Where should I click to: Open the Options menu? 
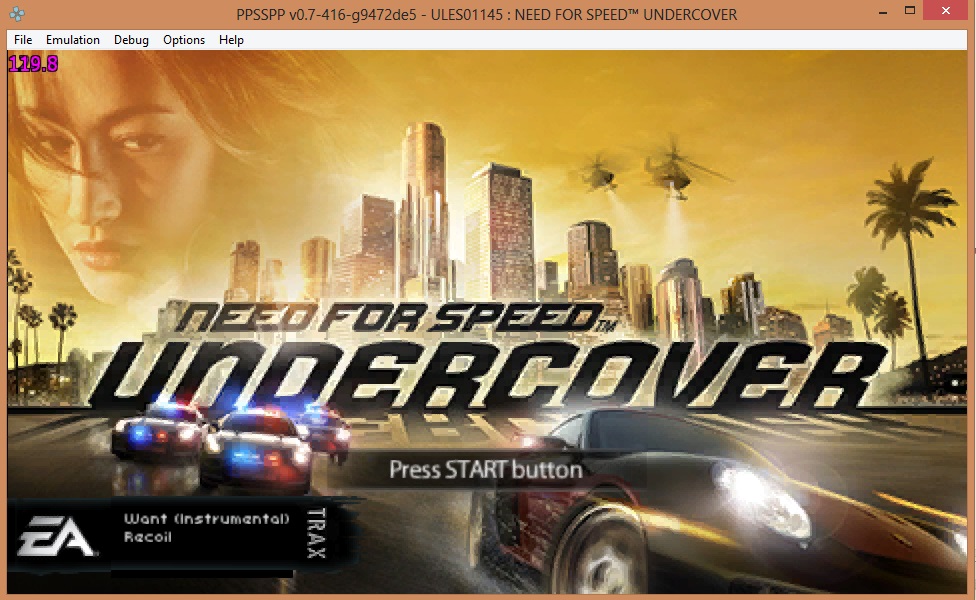point(184,40)
